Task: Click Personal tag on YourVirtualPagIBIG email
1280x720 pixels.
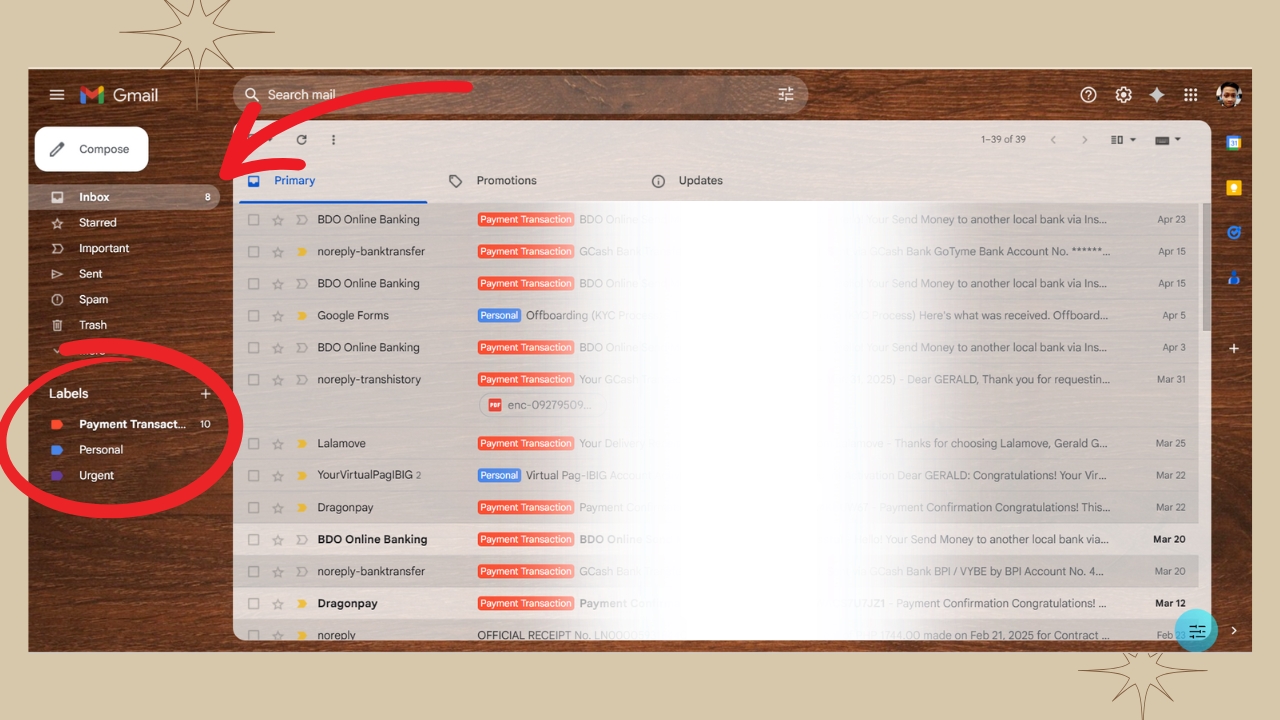Action: point(499,475)
